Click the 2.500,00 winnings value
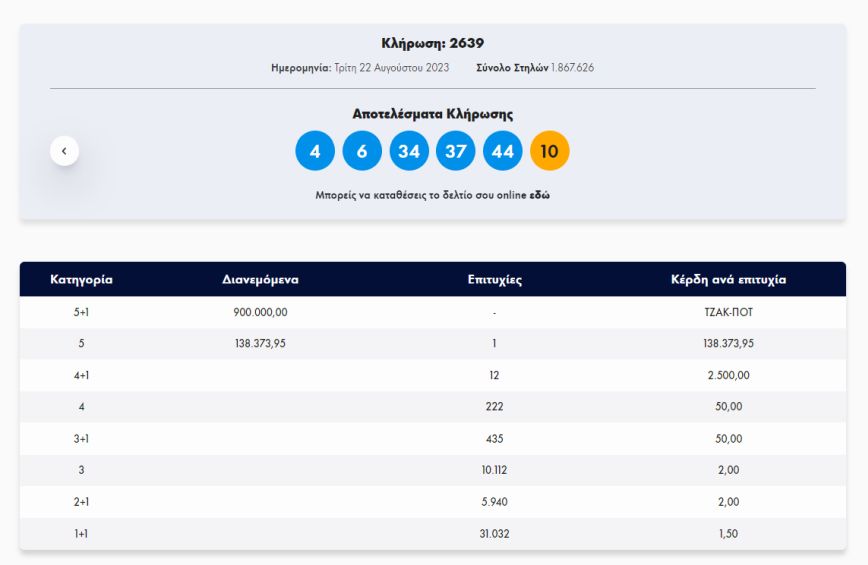This screenshot has width=868, height=565. pos(728,375)
